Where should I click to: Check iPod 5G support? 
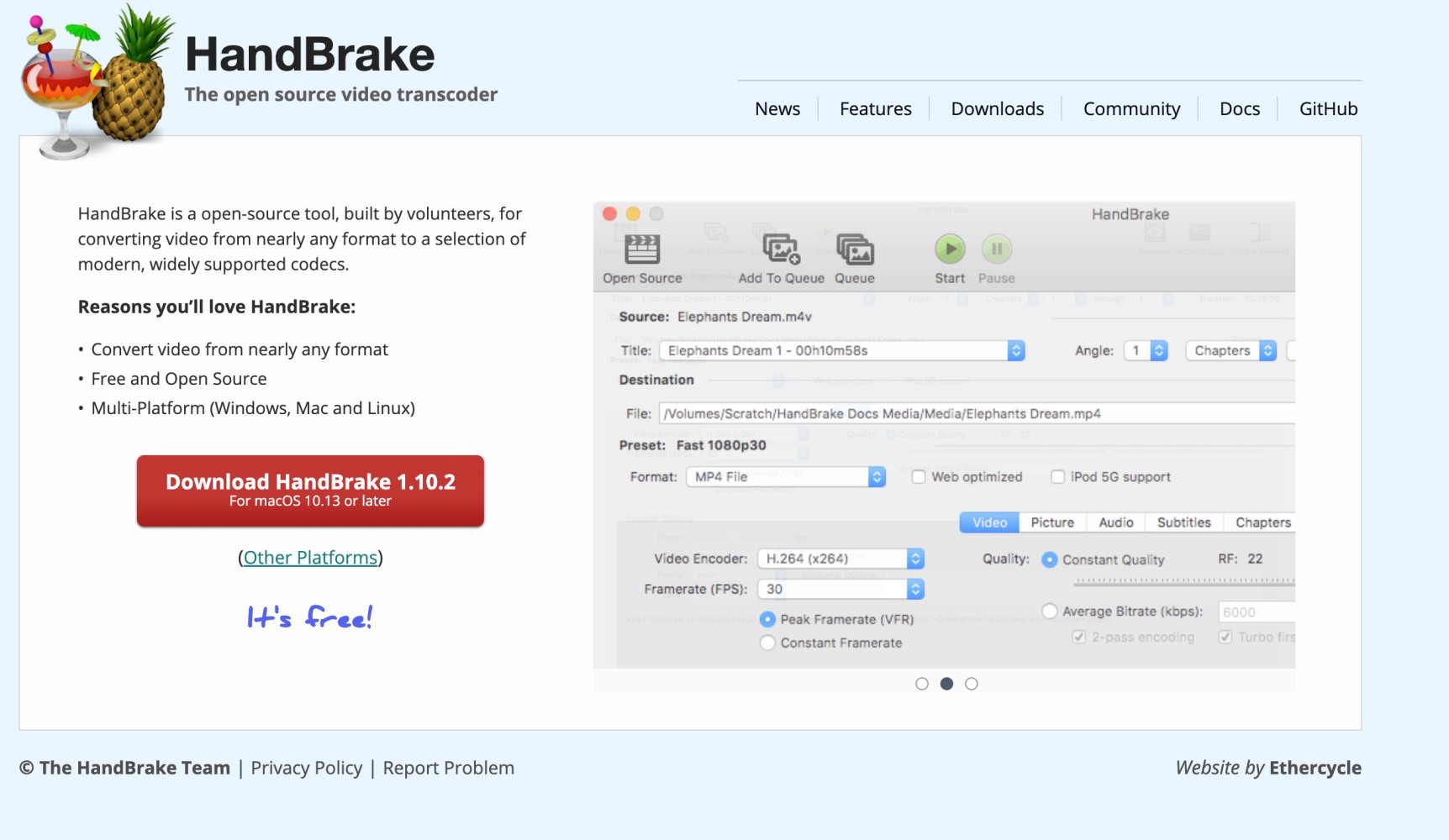[x=1057, y=476]
